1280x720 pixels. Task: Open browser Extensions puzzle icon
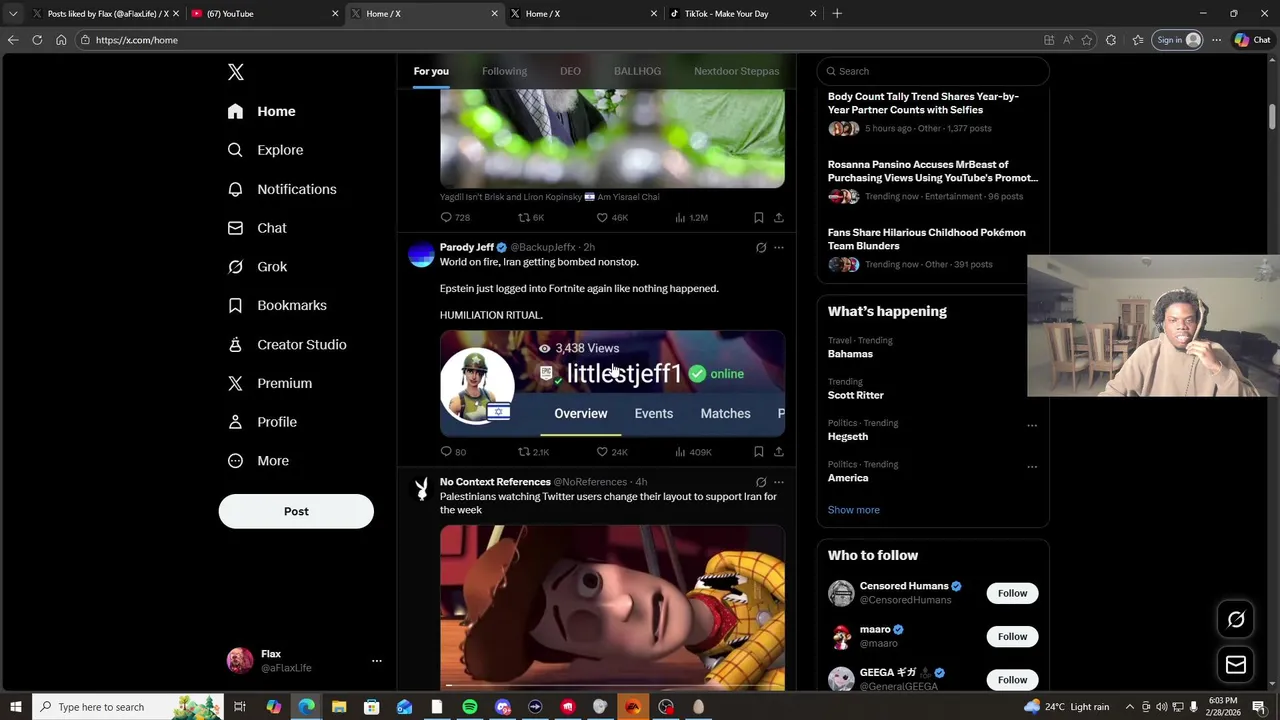[x=1111, y=40]
